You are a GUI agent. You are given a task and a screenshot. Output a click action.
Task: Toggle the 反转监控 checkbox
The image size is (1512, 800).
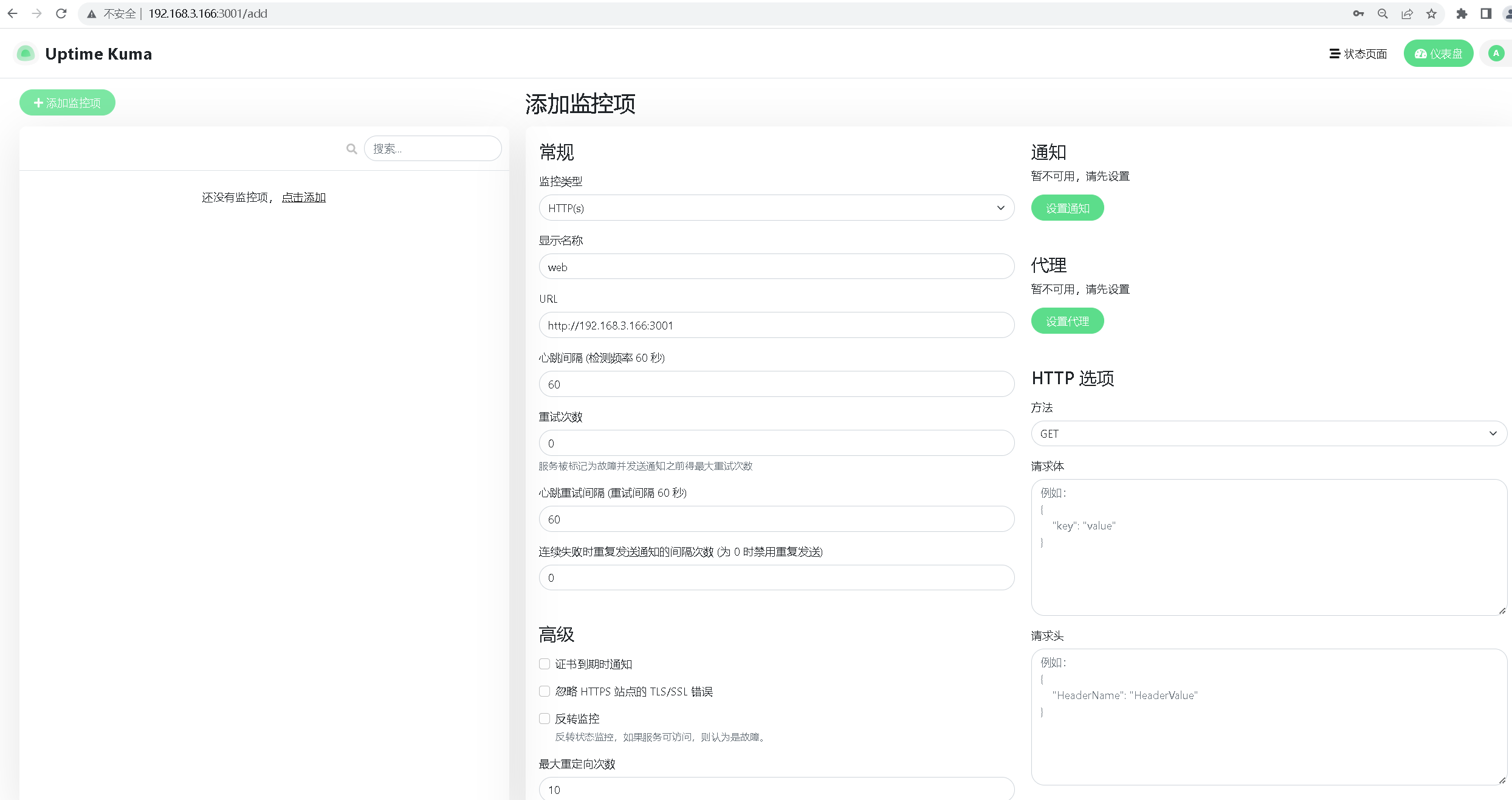coord(545,719)
